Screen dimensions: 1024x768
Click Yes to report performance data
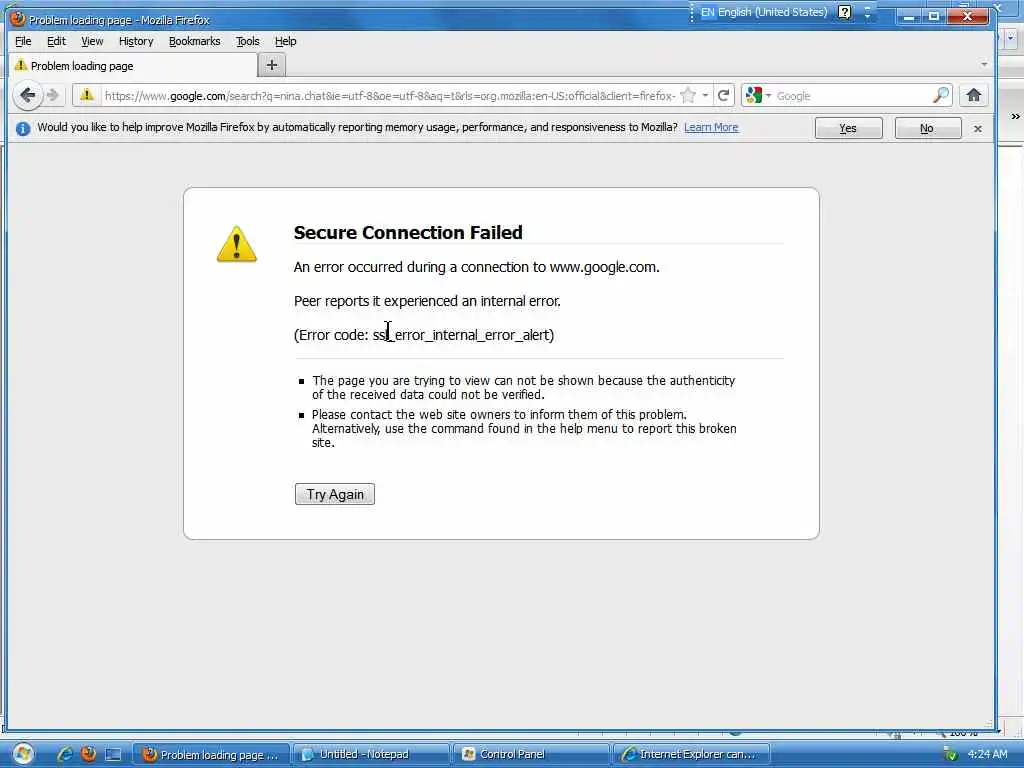pos(848,128)
